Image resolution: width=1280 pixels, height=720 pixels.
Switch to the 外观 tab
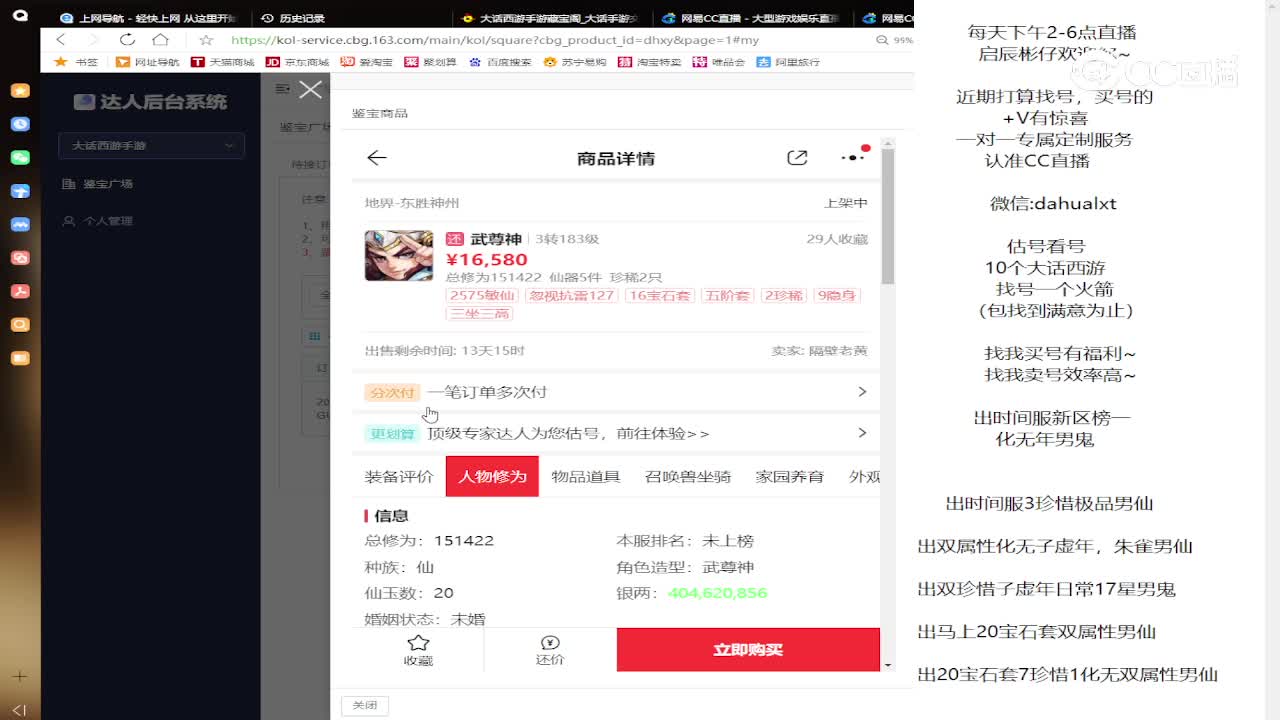point(863,477)
